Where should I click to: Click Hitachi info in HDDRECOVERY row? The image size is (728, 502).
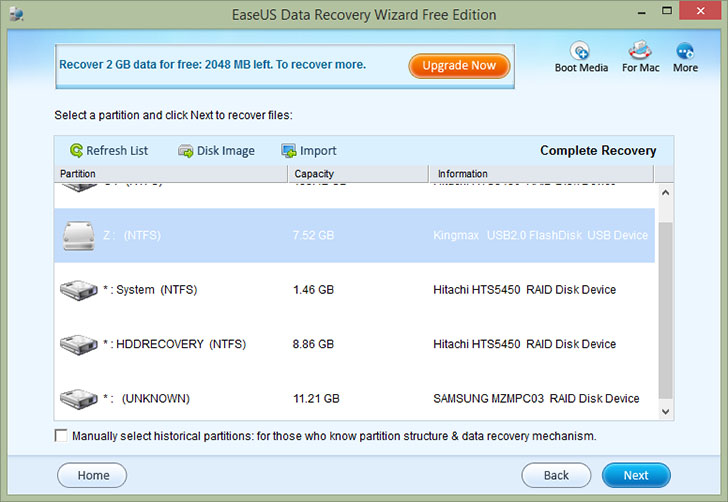tap(525, 344)
